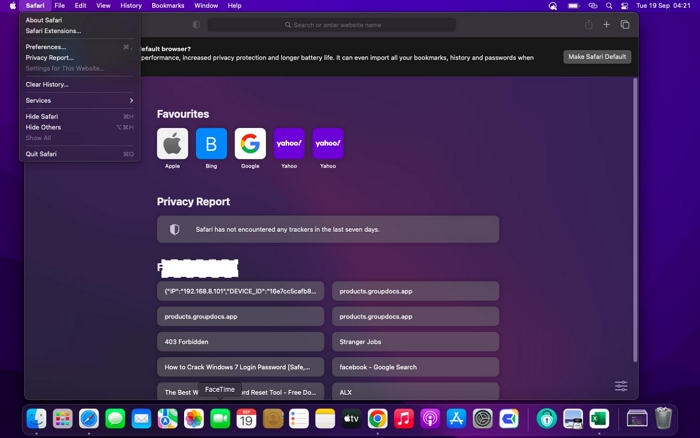Open Photos from the dock

tap(194, 419)
